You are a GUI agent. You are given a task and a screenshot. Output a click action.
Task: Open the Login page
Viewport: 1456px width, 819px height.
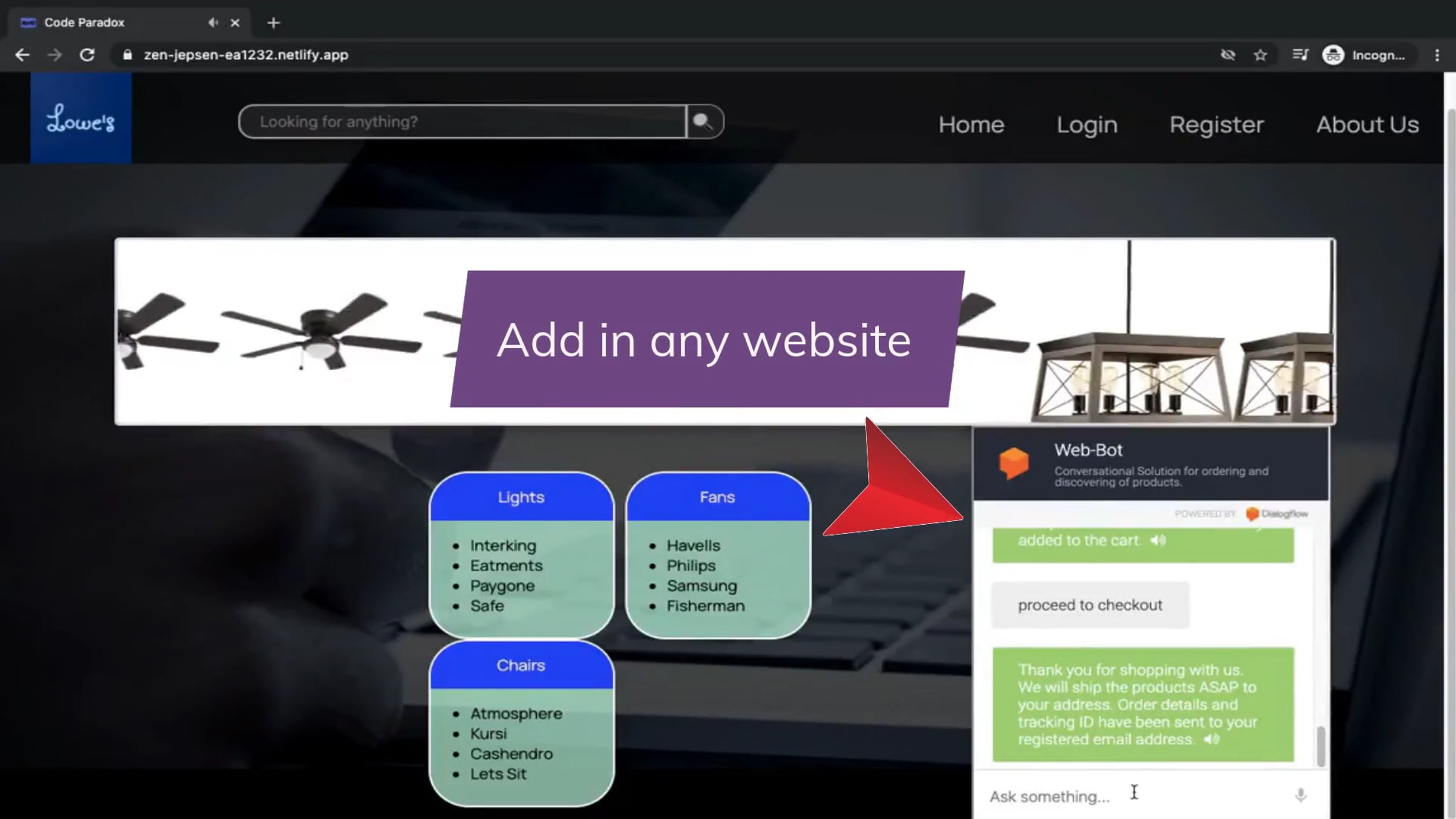pyautogui.click(x=1087, y=124)
